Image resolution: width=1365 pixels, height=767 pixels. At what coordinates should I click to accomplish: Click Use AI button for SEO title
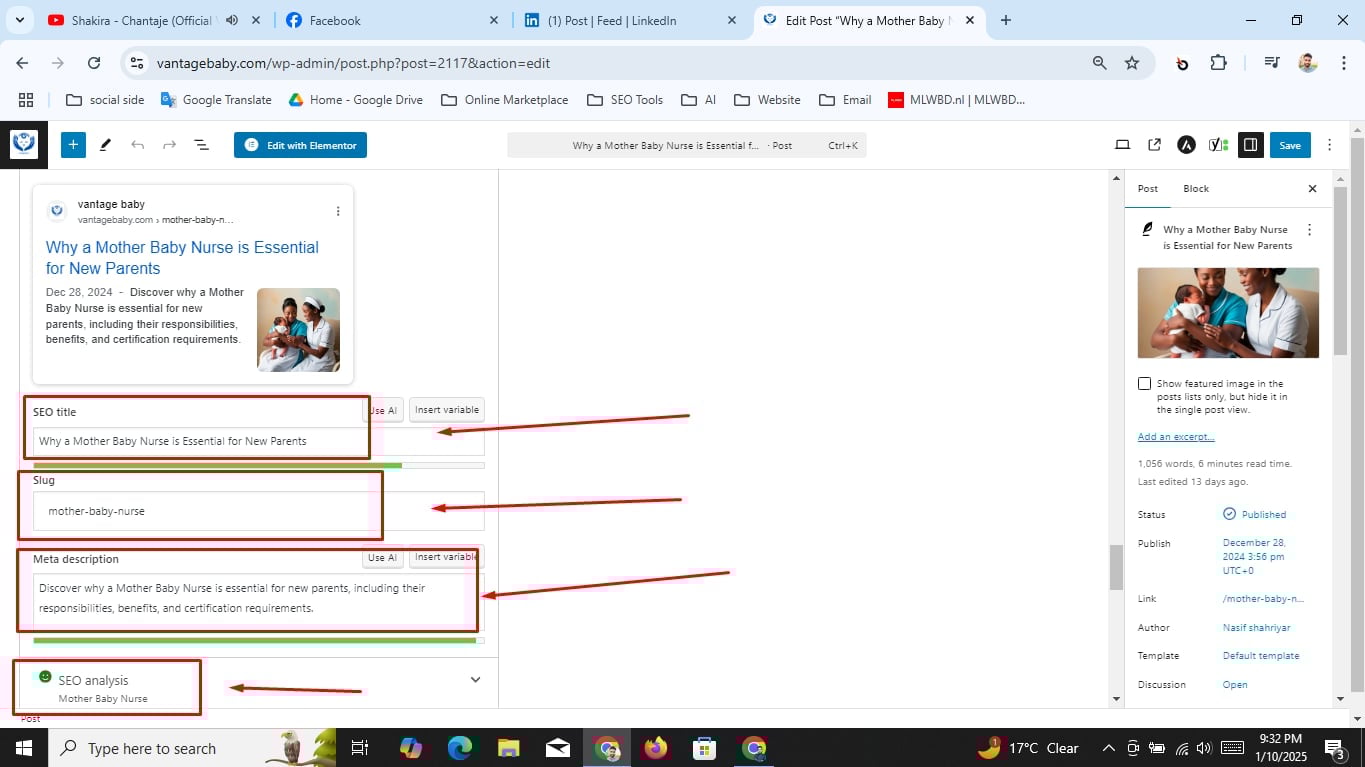point(382,410)
